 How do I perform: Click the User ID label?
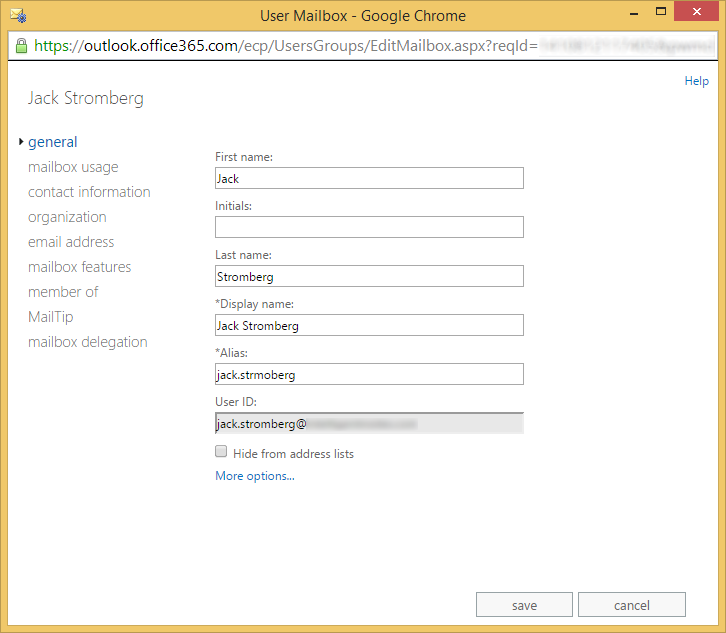point(236,402)
